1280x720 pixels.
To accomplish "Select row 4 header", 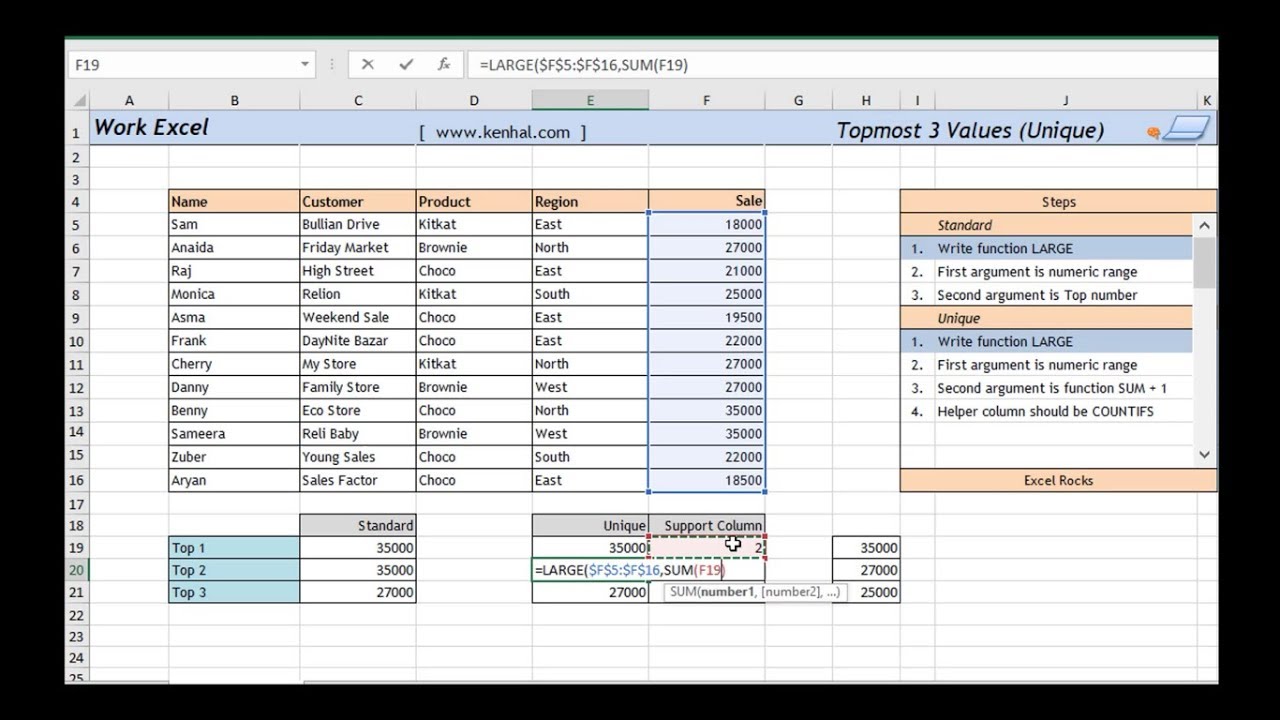I will tap(77, 201).
